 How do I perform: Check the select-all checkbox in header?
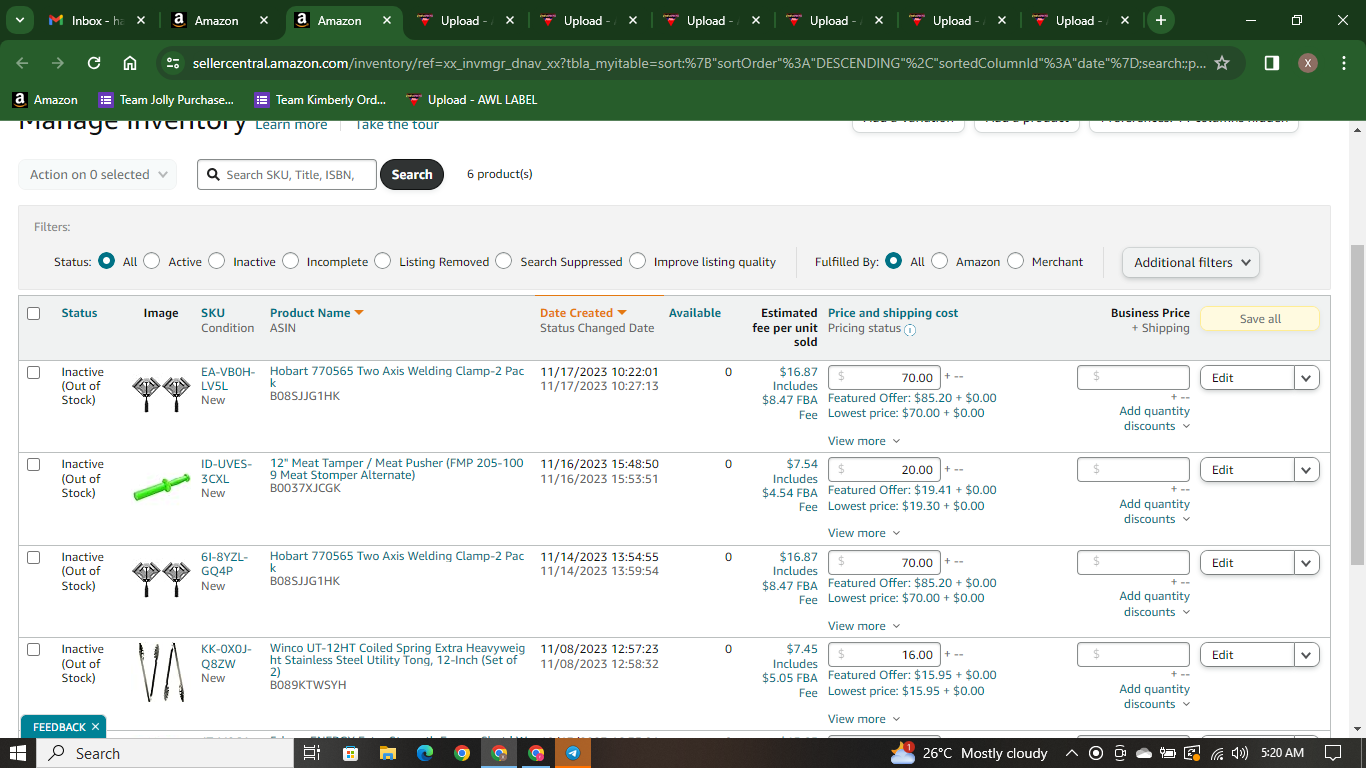tap(34, 313)
